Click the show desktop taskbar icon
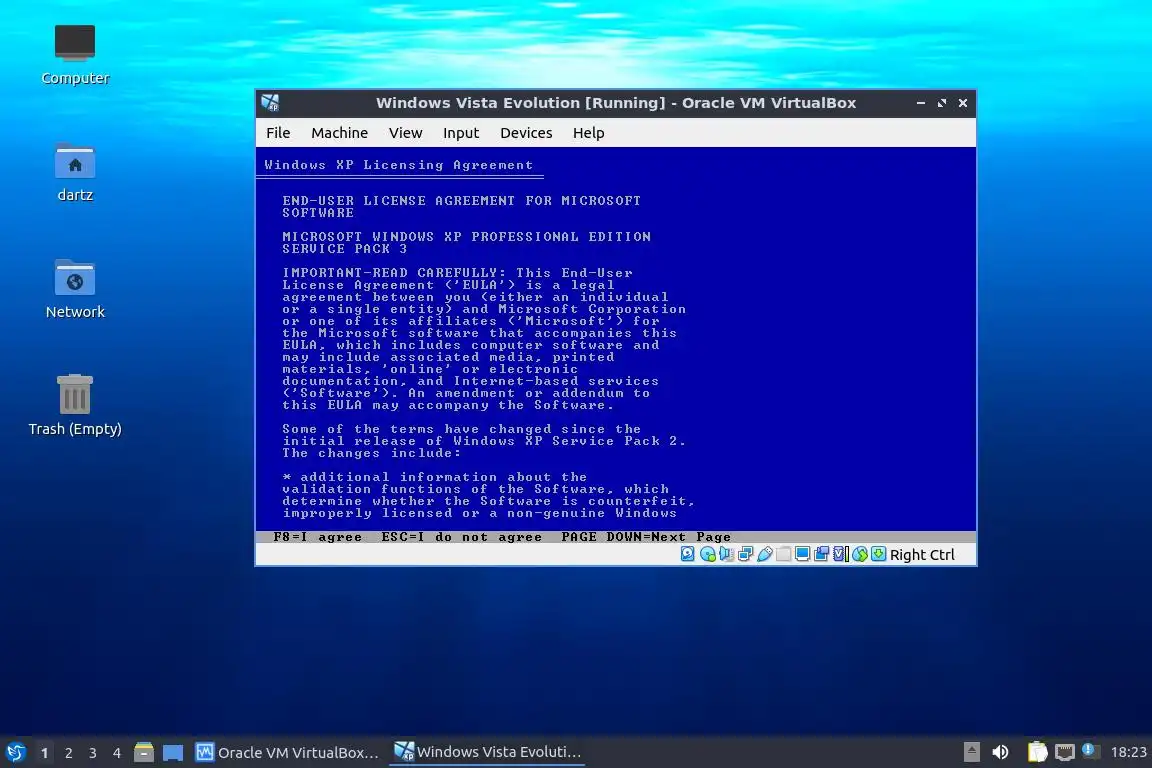This screenshot has width=1152, height=768. (x=173, y=752)
